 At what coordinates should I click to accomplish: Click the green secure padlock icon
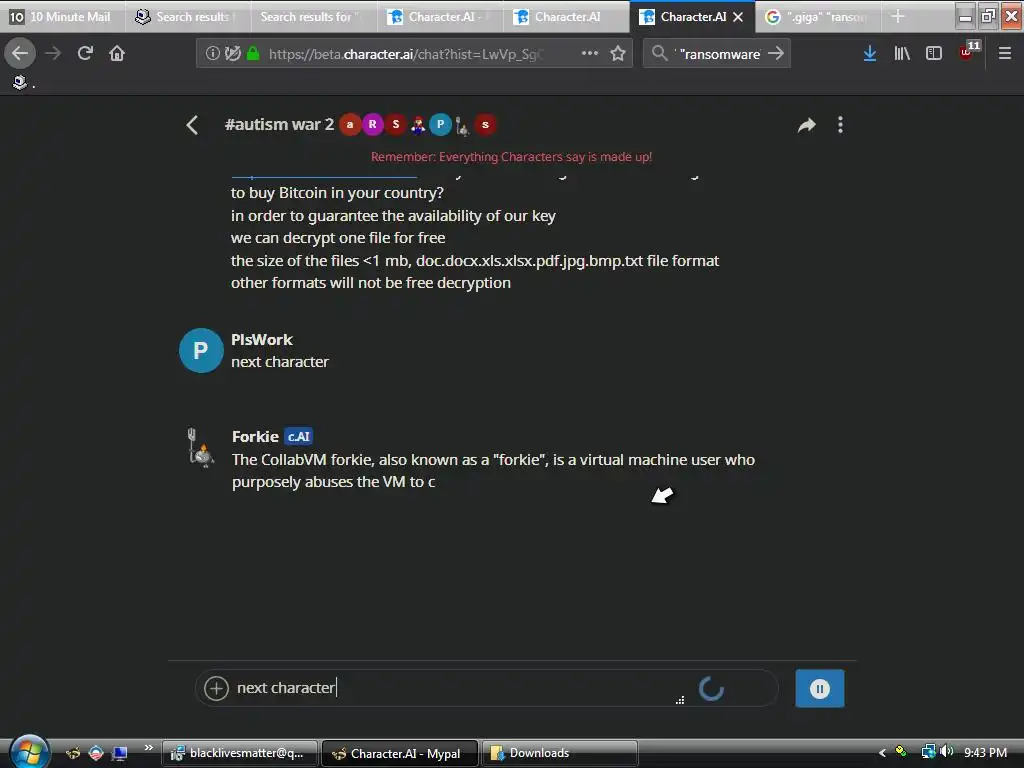(x=253, y=54)
